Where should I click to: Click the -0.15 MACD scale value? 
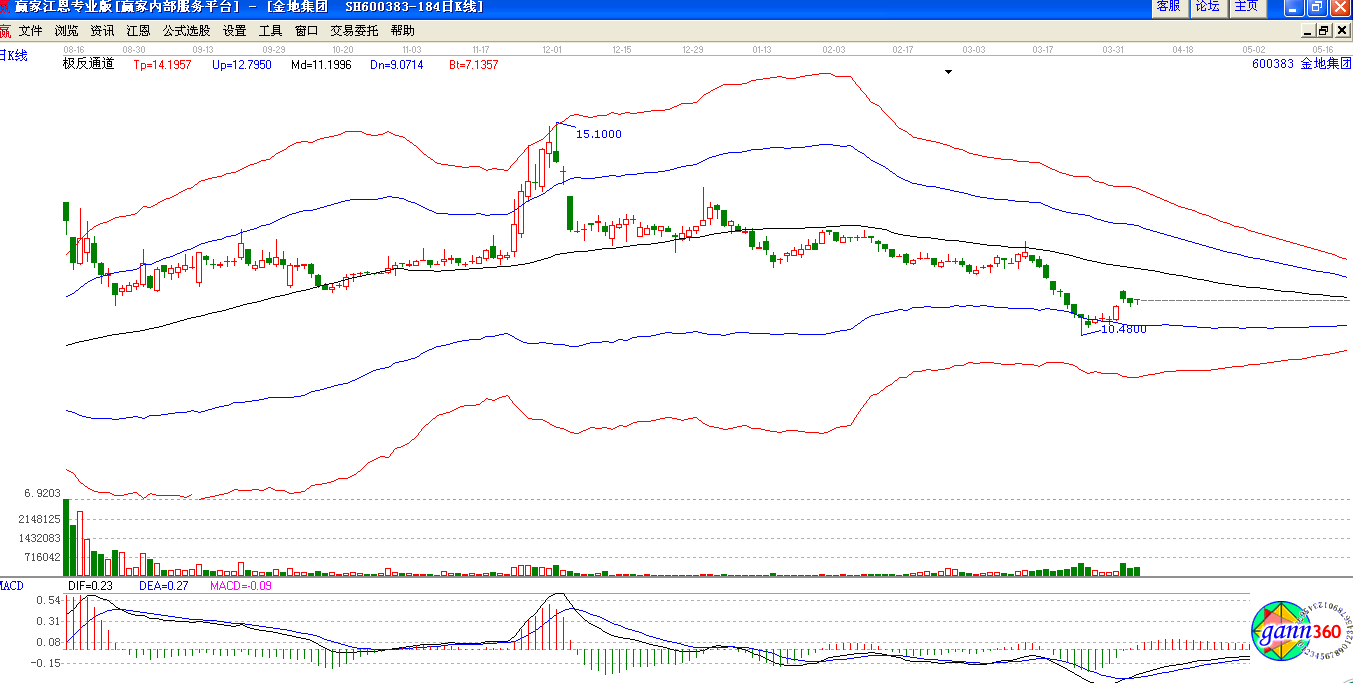[x=46, y=662]
